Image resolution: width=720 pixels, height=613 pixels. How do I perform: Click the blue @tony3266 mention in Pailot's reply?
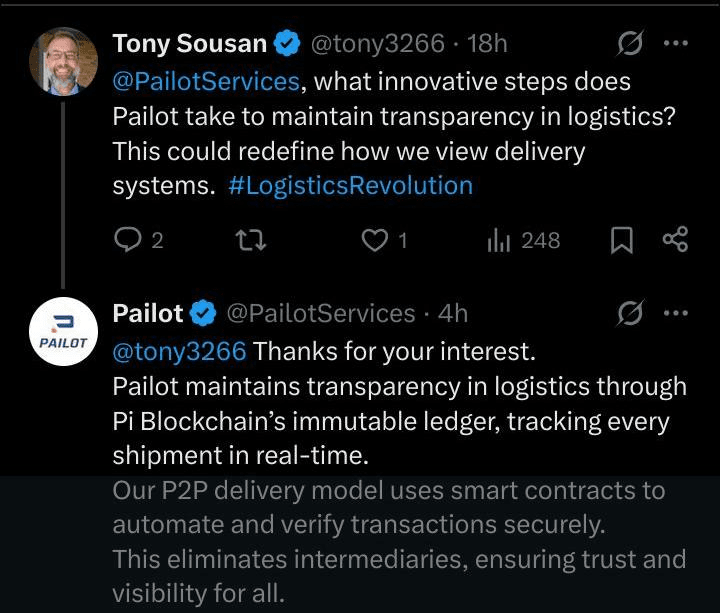tap(179, 351)
